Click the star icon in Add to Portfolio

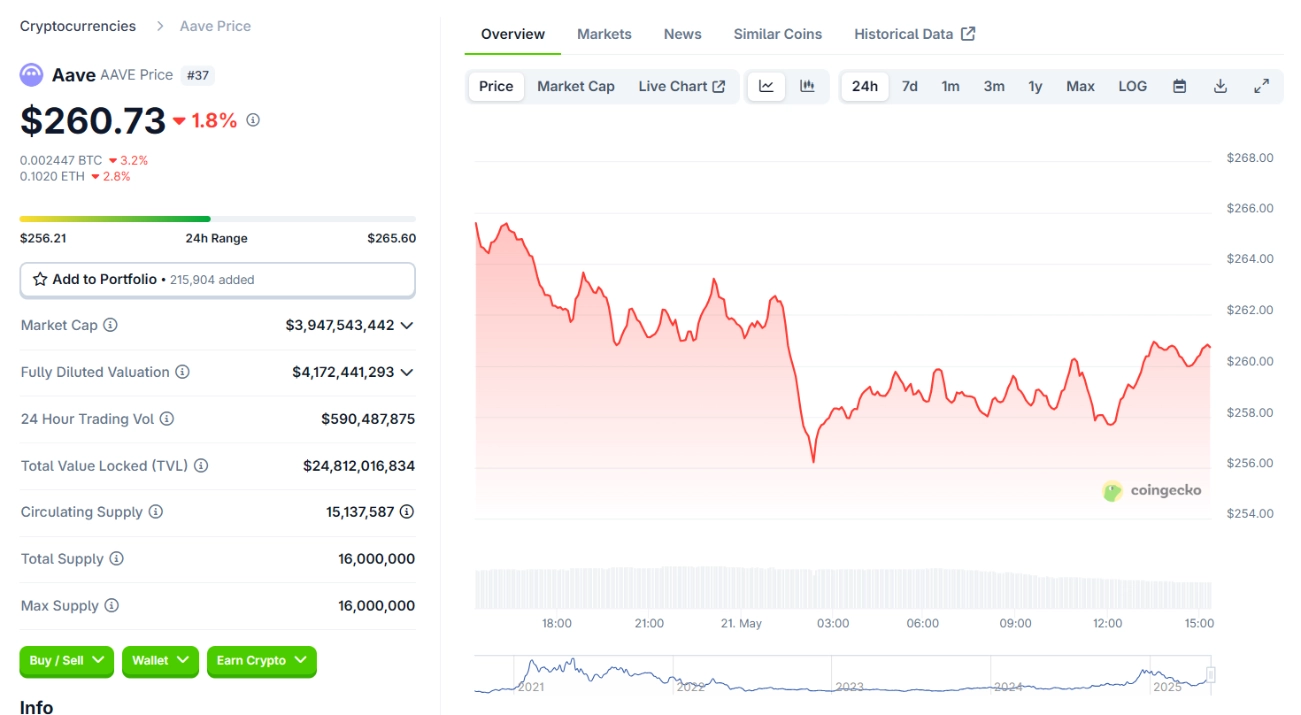[x=40, y=280]
